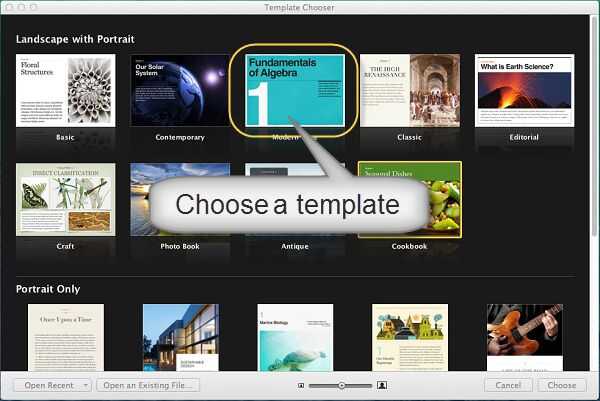600x401 pixels.
Task: Select the Editorial Earth Science template
Action: [x=524, y=90]
